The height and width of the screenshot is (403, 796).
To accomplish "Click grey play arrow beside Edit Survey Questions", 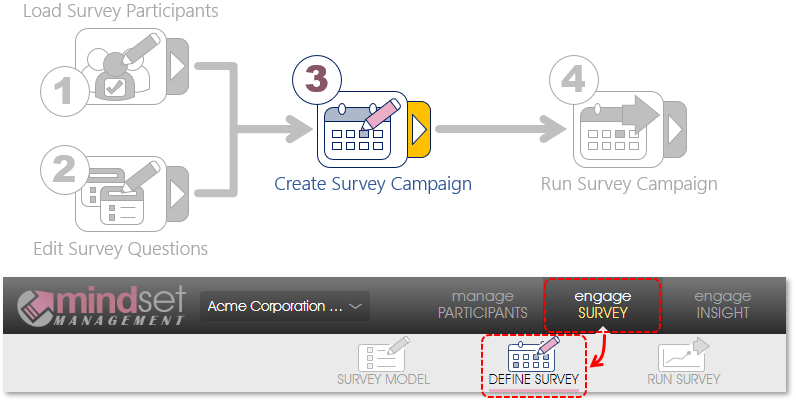I will pyautogui.click(x=178, y=194).
